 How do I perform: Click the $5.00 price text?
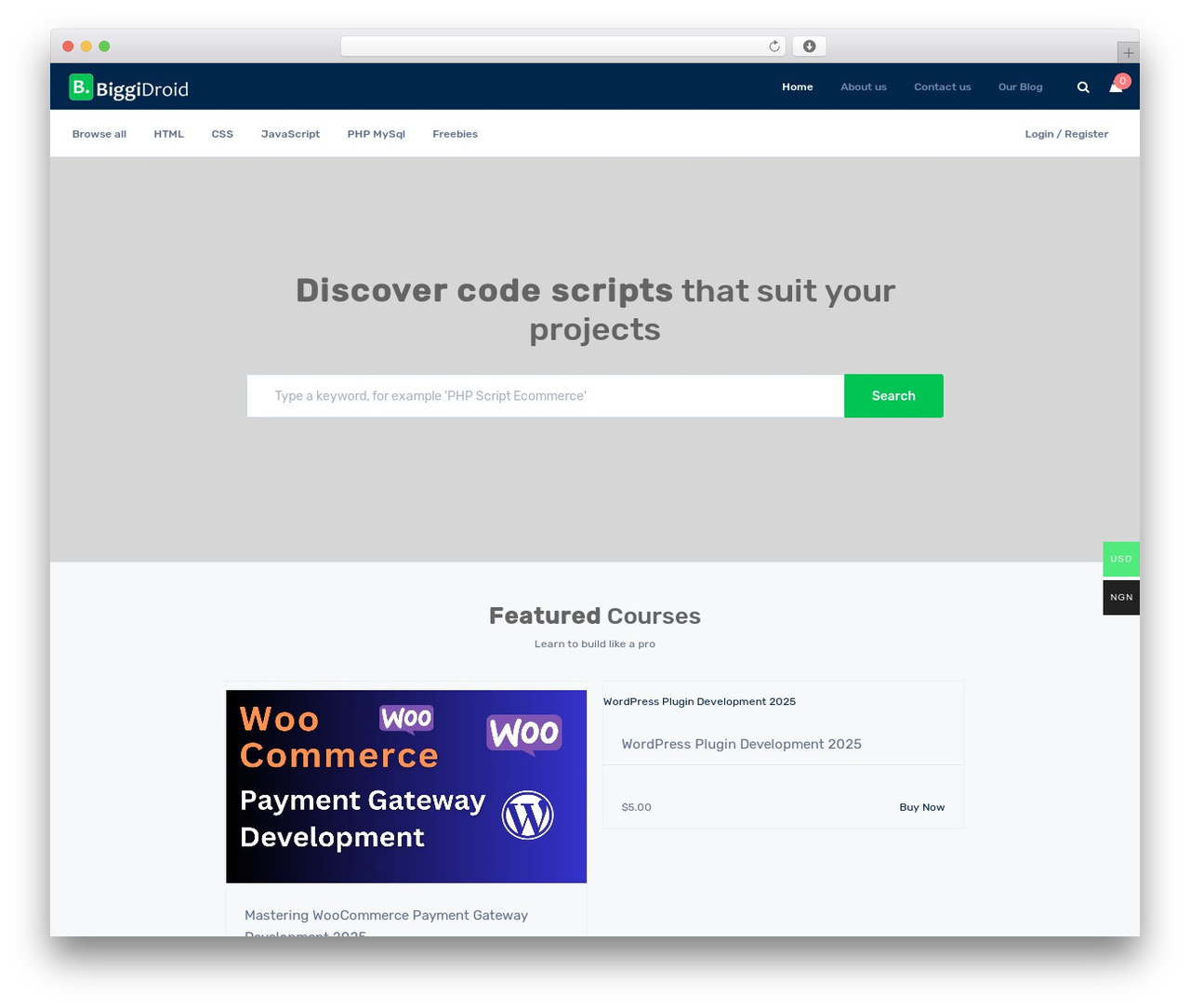pyautogui.click(x=637, y=807)
